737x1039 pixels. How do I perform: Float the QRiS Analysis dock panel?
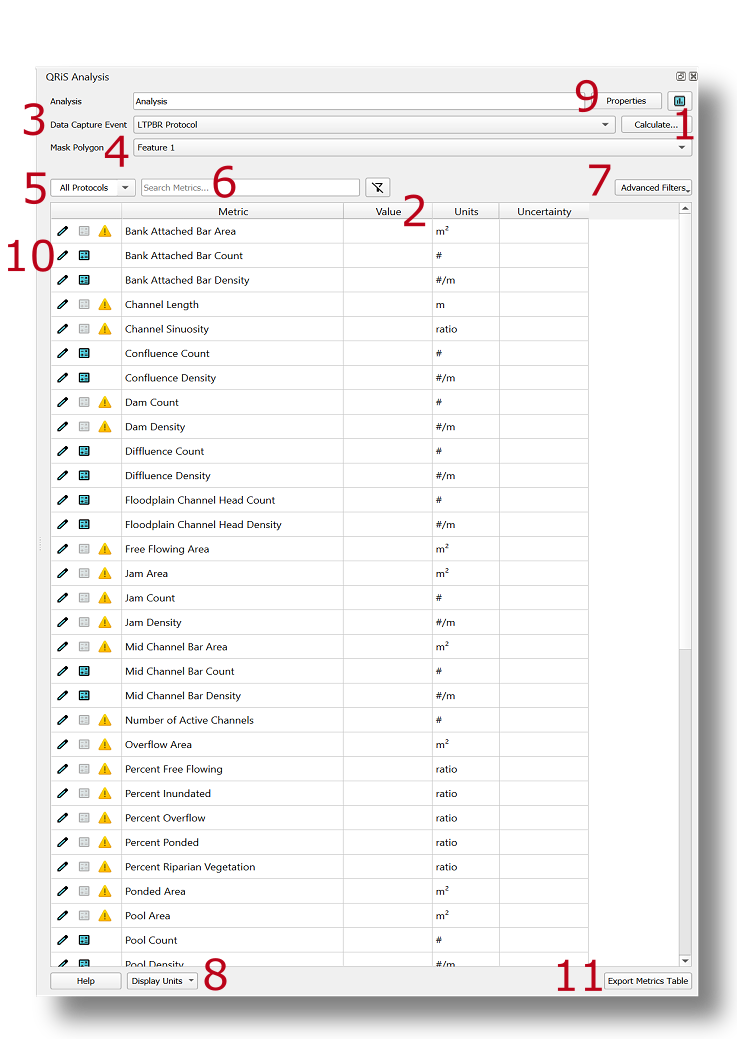click(681, 76)
